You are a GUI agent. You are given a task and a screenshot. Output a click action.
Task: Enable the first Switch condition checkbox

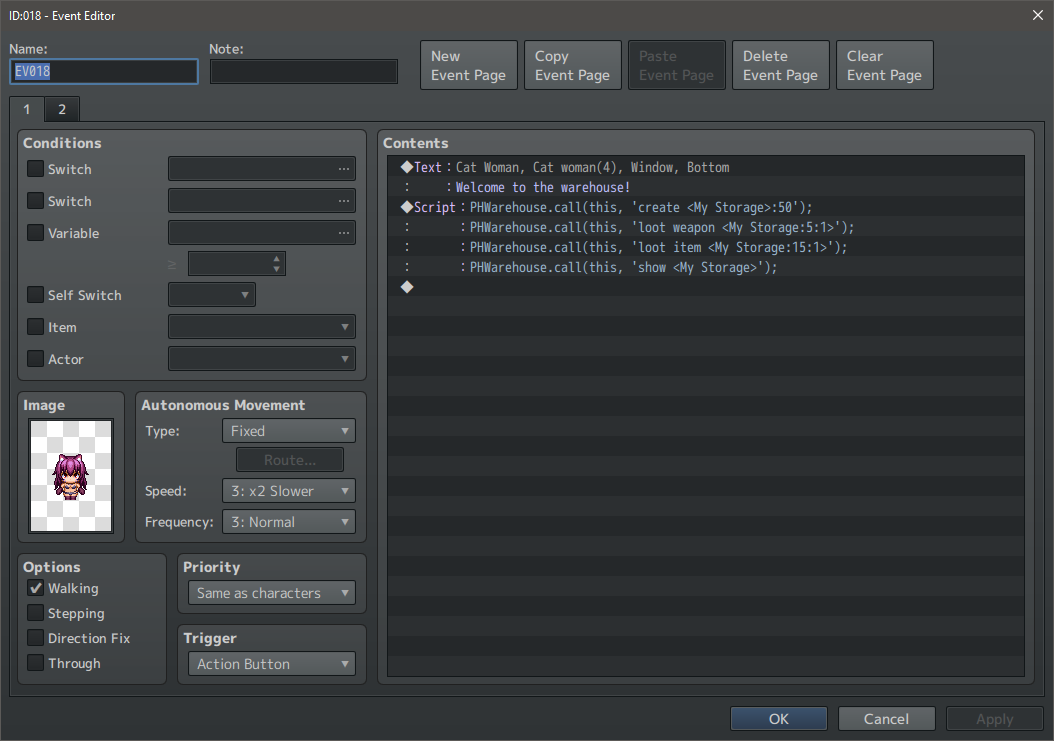coord(36,168)
